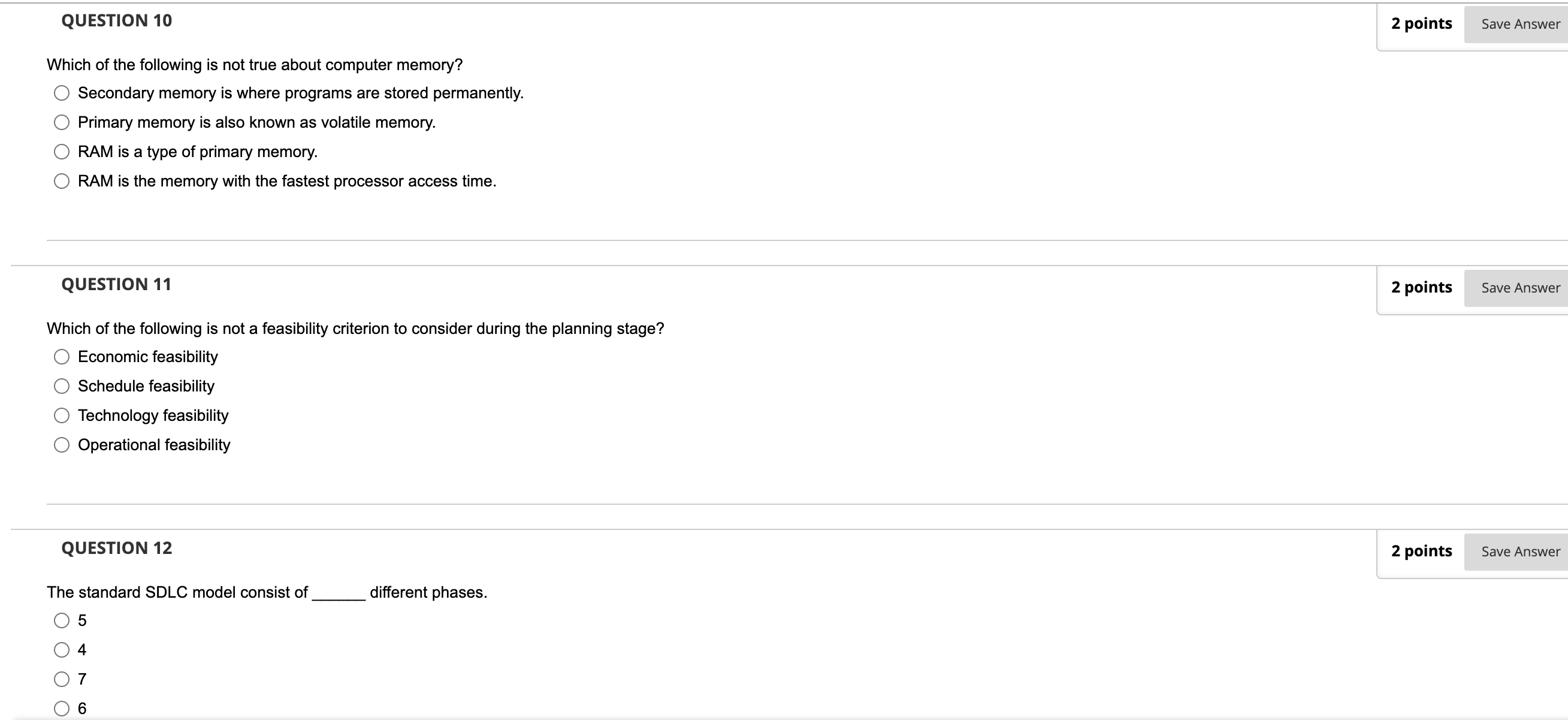
Task: Select the Schedule feasibility radio button
Action: click(x=62, y=386)
